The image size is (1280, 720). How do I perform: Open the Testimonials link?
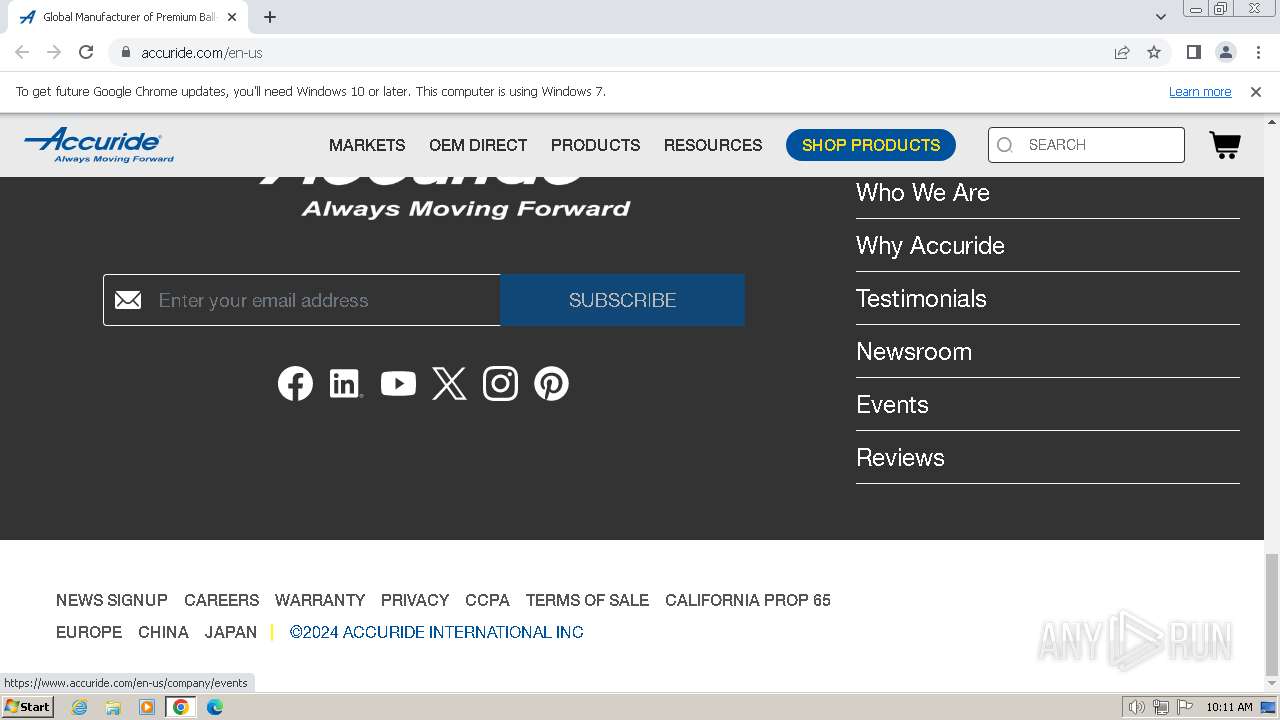[x=921, y=299]
